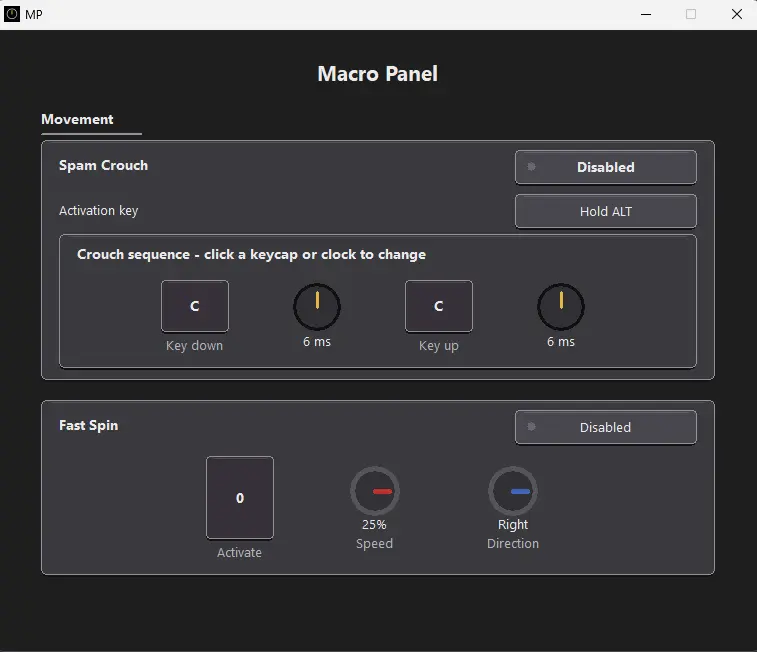Adjust the red Speed dial
Viewport: 757px width, 652px height.
(375, 491)
